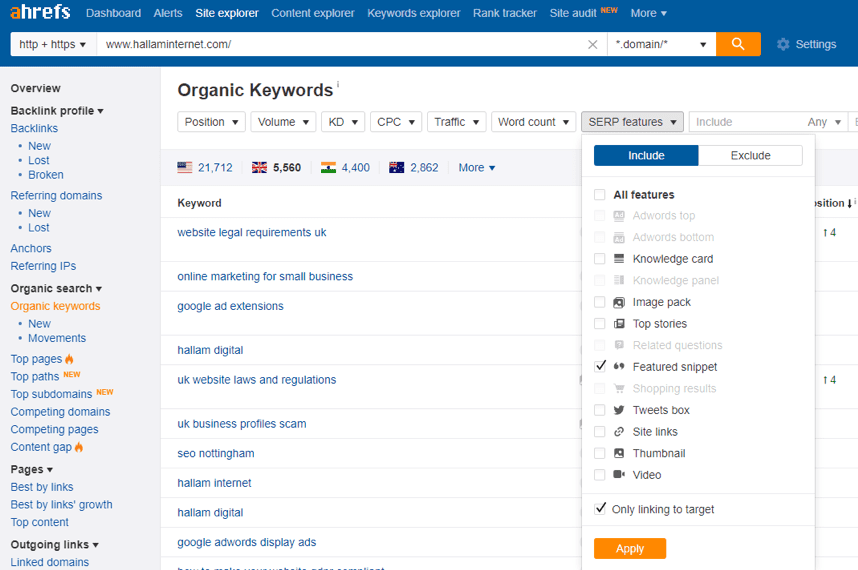Select the US flag country icon

tap(185, 167)
